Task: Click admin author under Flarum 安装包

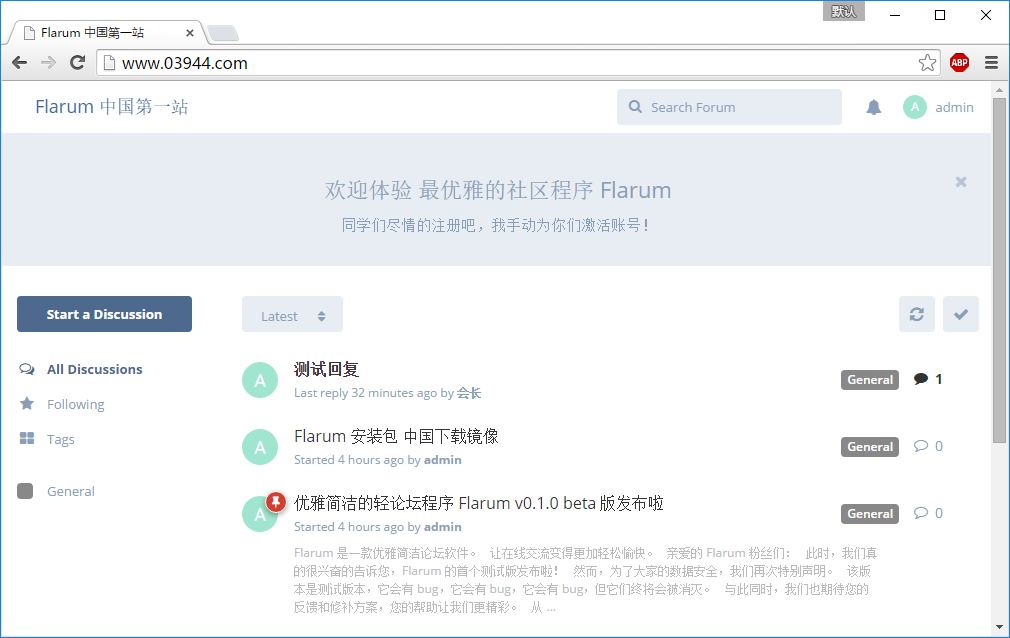Action: coord(443,460)
